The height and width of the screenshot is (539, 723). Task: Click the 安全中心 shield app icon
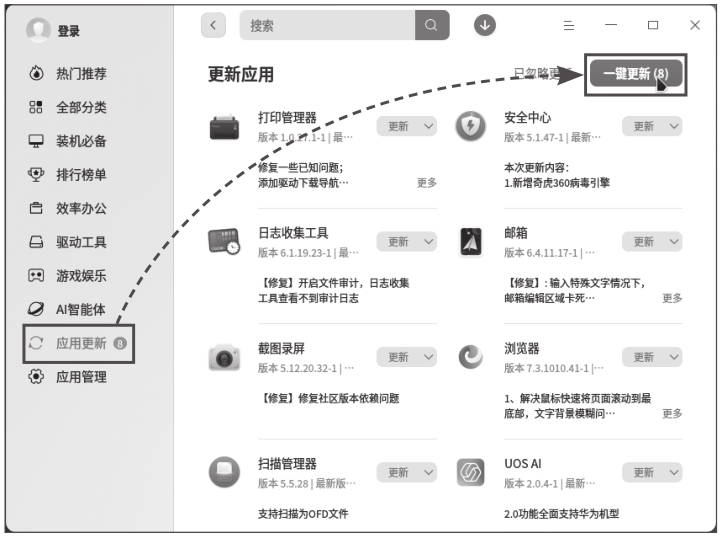[x=470, y=126]
